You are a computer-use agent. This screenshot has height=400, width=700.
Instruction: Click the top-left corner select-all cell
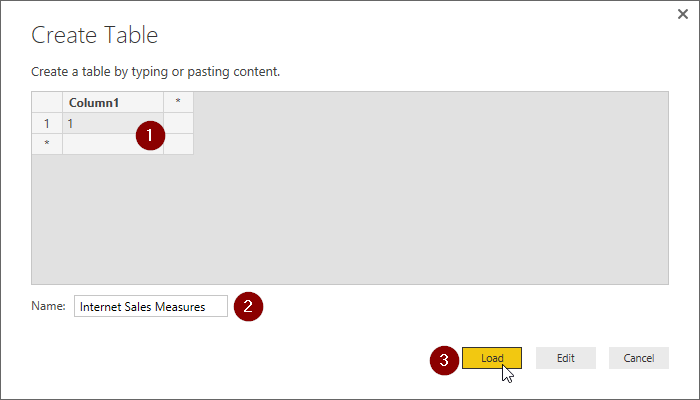[x=47, y=102]
